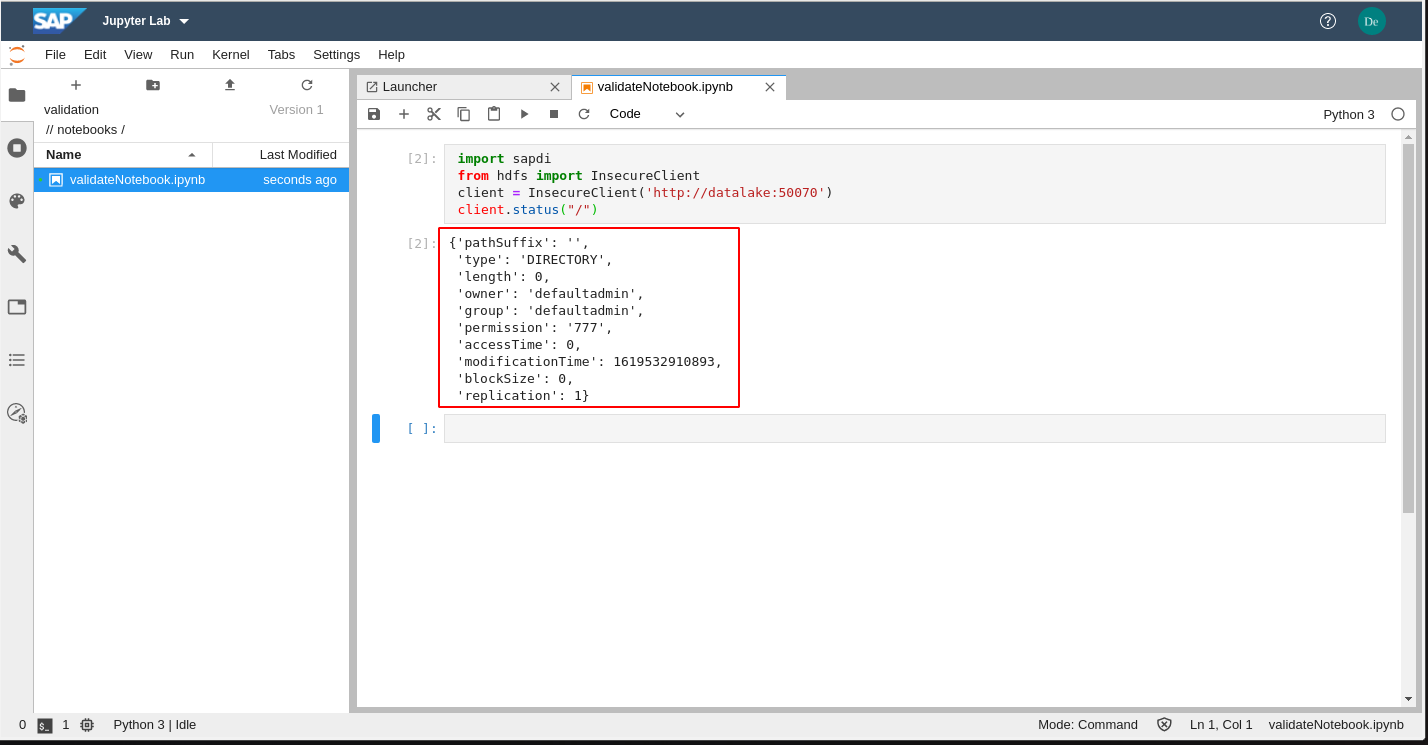Create a new folder in file browser
This screenshot has height=745, width=1428.
pos(153,85)
